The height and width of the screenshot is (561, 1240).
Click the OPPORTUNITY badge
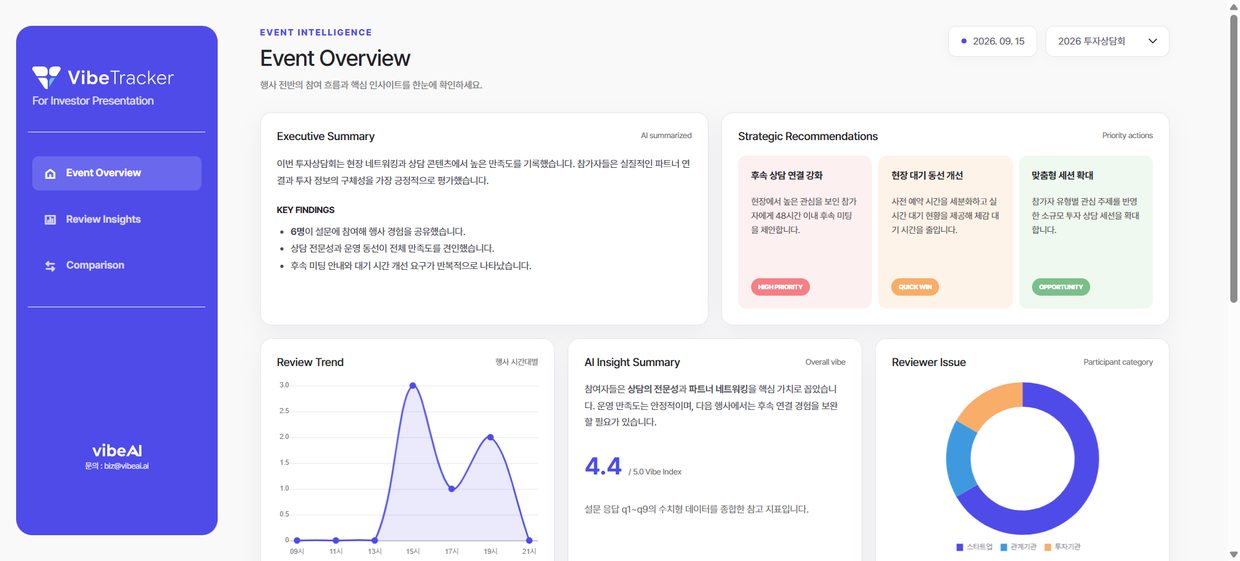coord(1061,287)
